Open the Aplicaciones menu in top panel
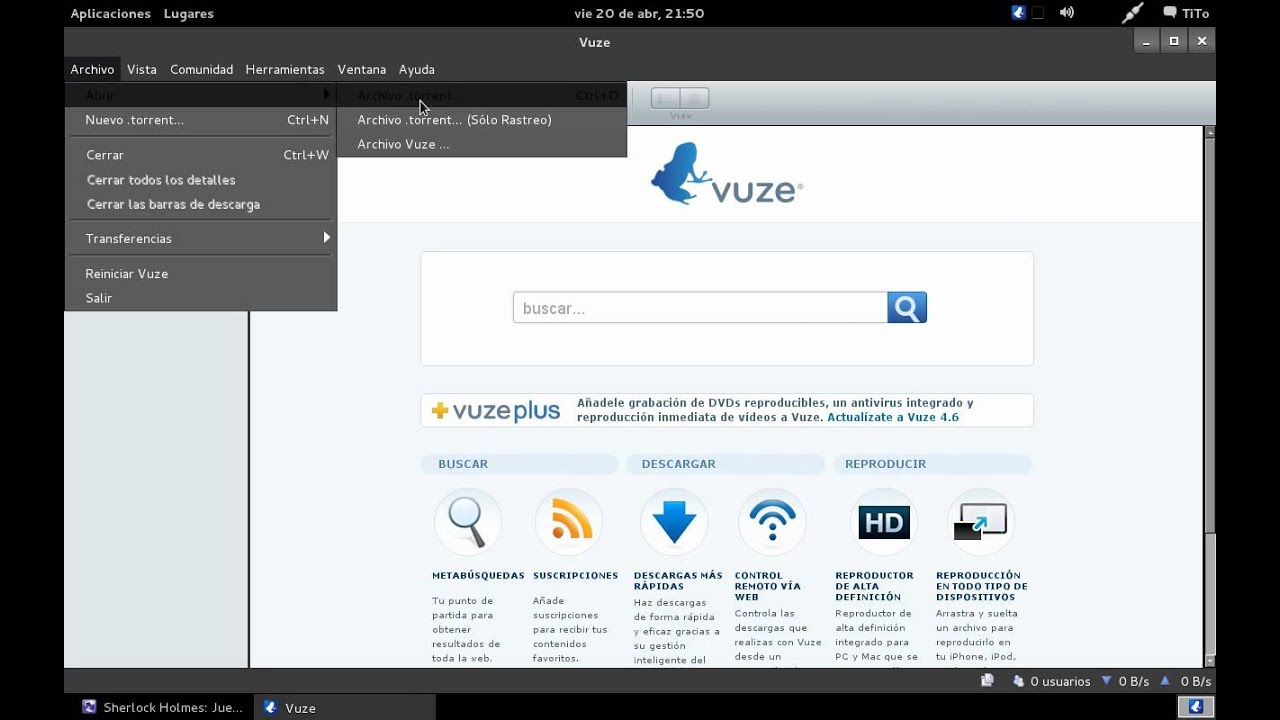 110,13
